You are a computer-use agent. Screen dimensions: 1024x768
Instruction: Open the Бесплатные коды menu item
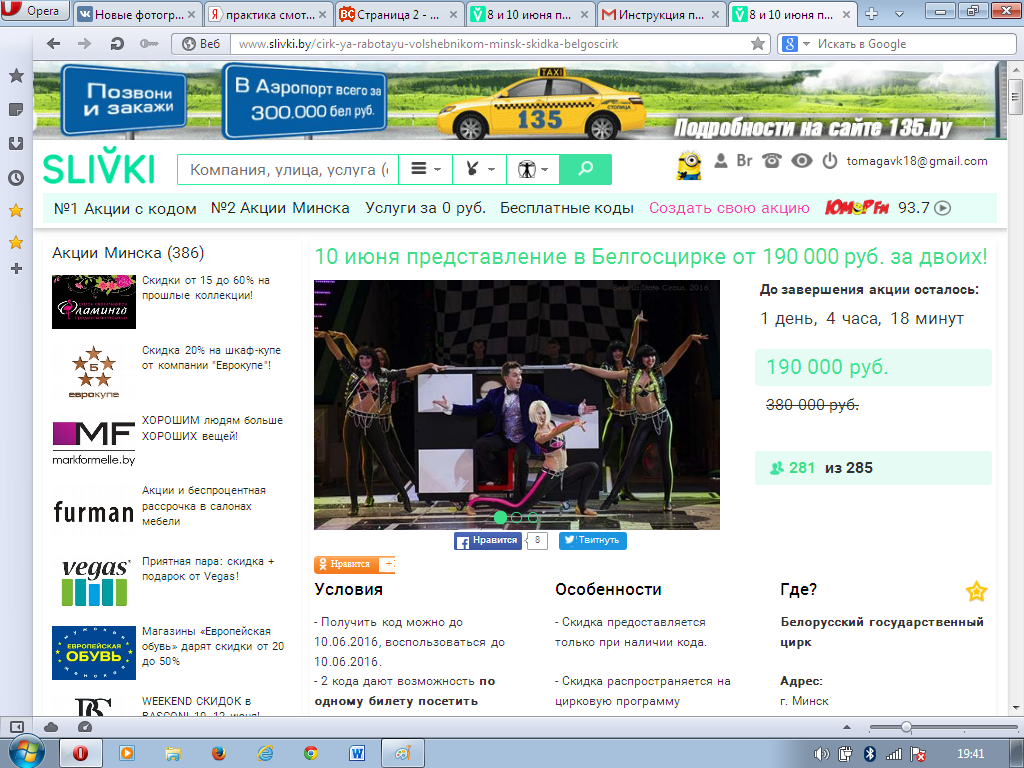click(566, 208)
